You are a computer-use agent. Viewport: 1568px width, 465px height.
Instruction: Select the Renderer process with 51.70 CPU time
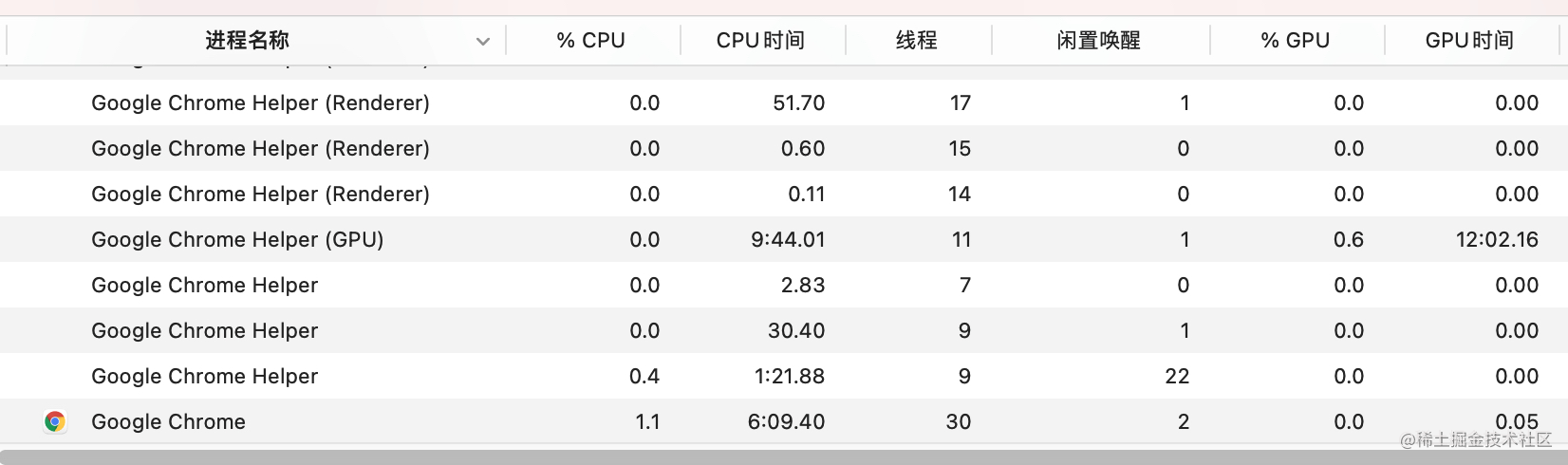(x=784, y=102)
